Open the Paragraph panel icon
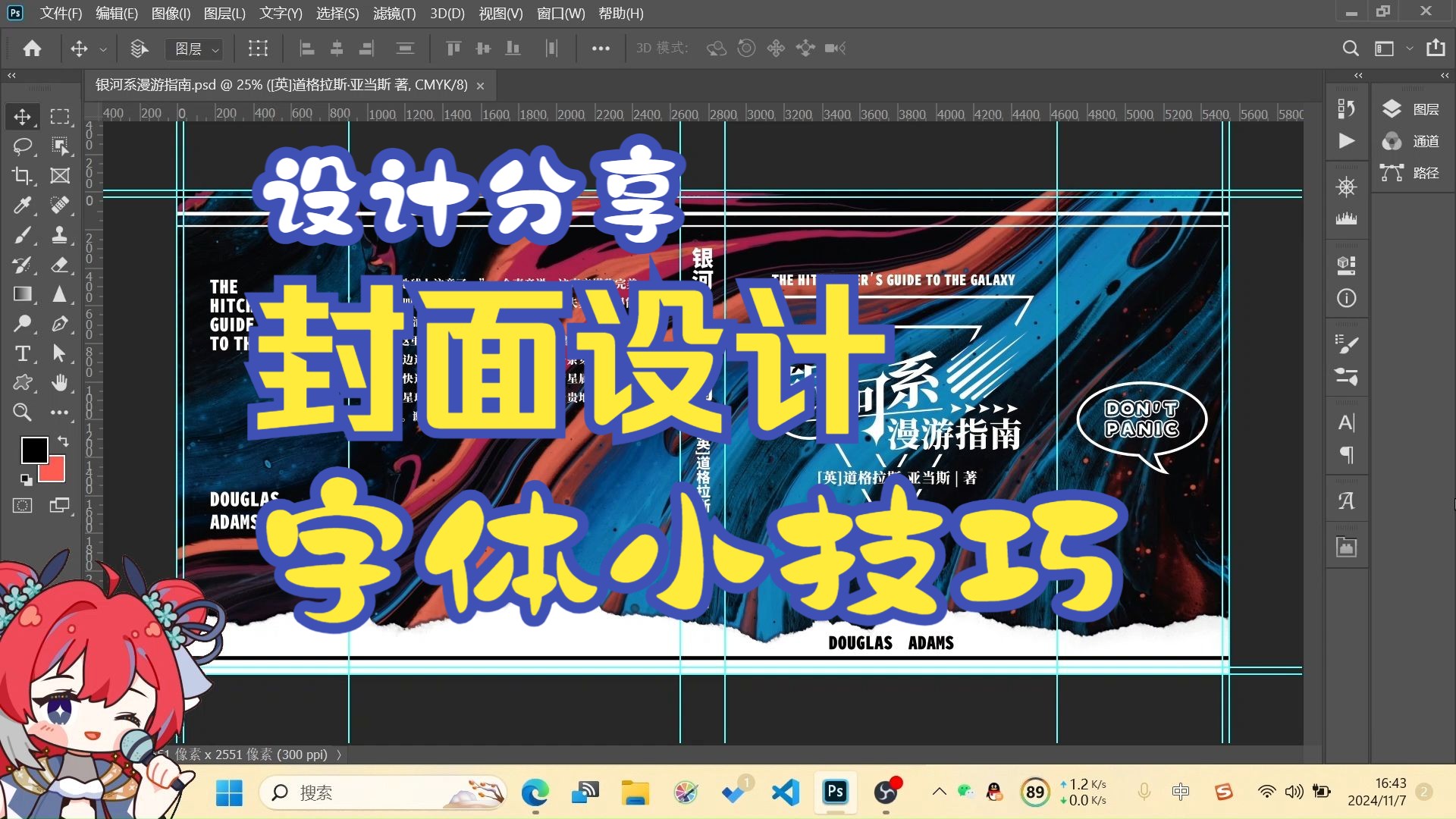1456x819 pixels. pyautogui.click(x=1346, y=455)
